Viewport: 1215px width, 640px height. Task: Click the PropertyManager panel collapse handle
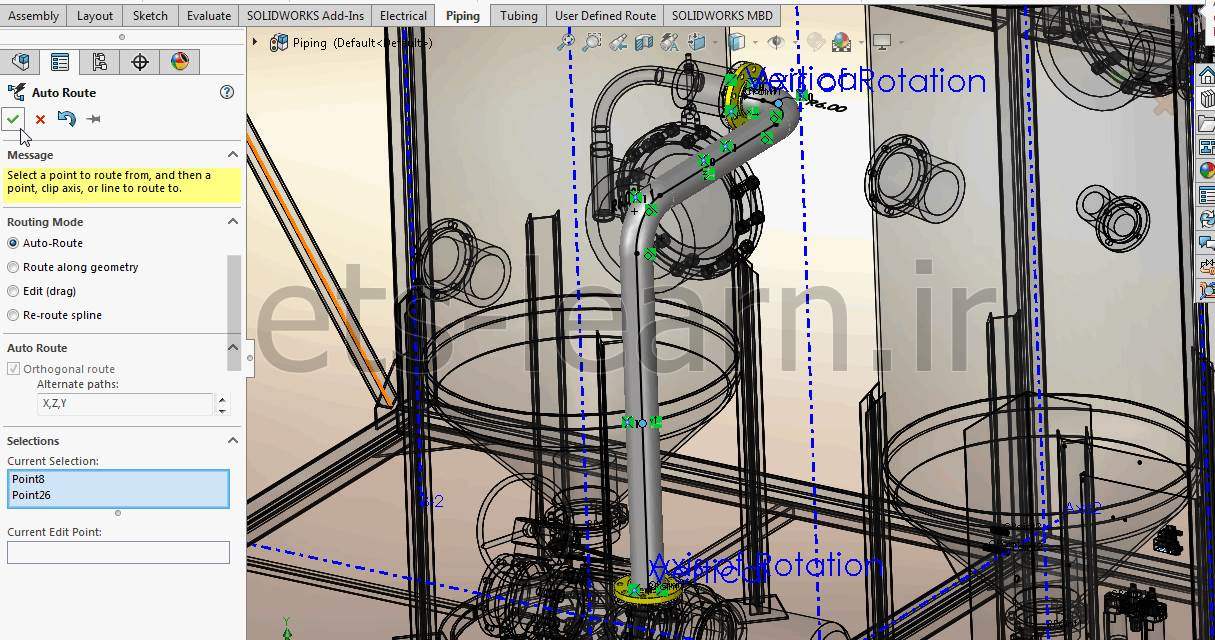[249, 357]
